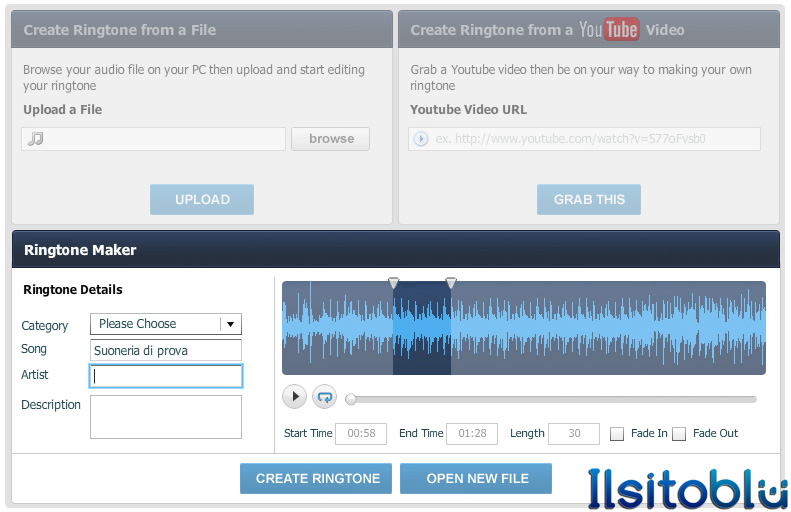Click the start selection marker on waveform
791x512 pixels.
click(x=393, y=282)
